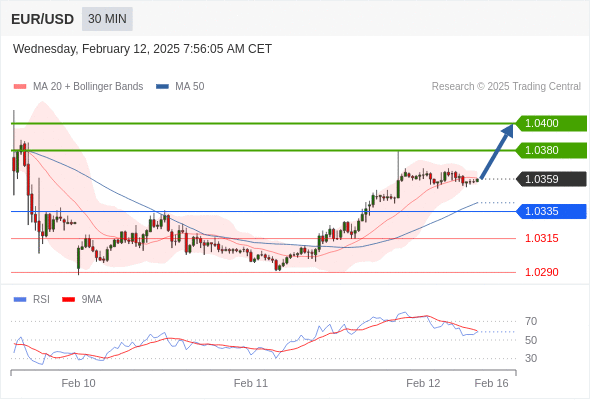This screenshot has width=590, height=400.
Task: Click the Feb 10 date axis label
Action: click(78, 383)
